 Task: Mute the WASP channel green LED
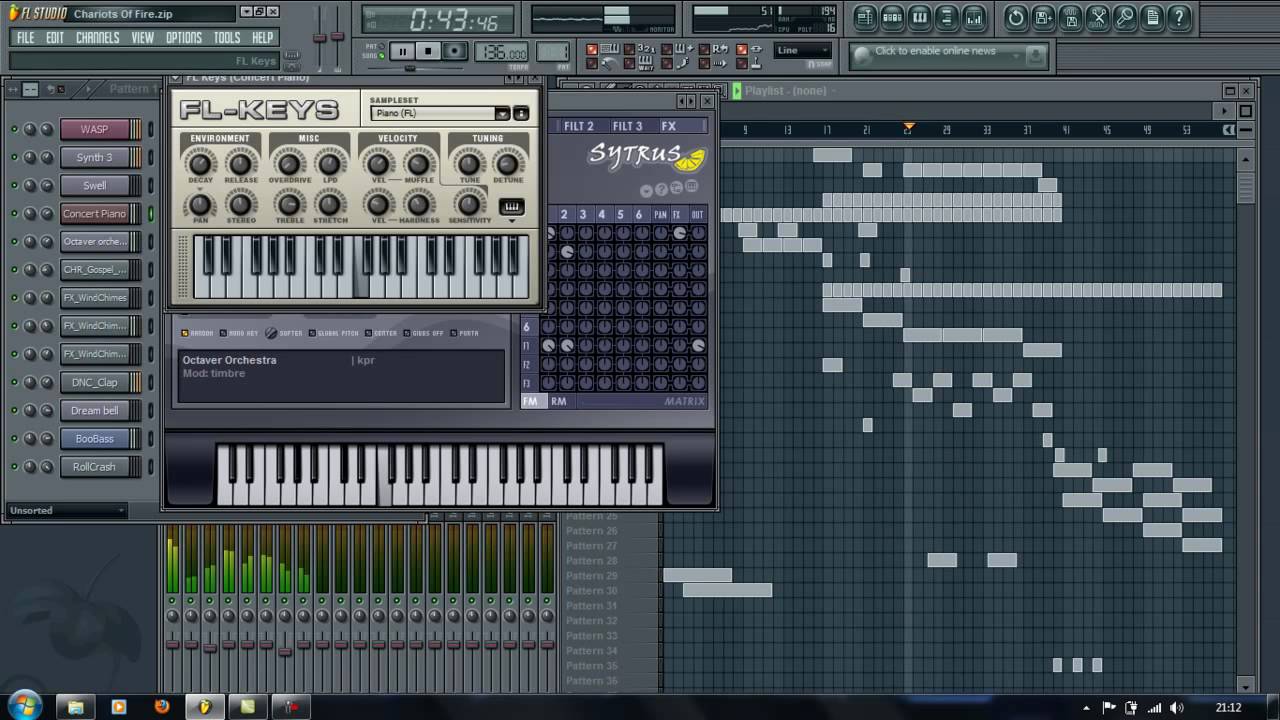coord(14,130)
